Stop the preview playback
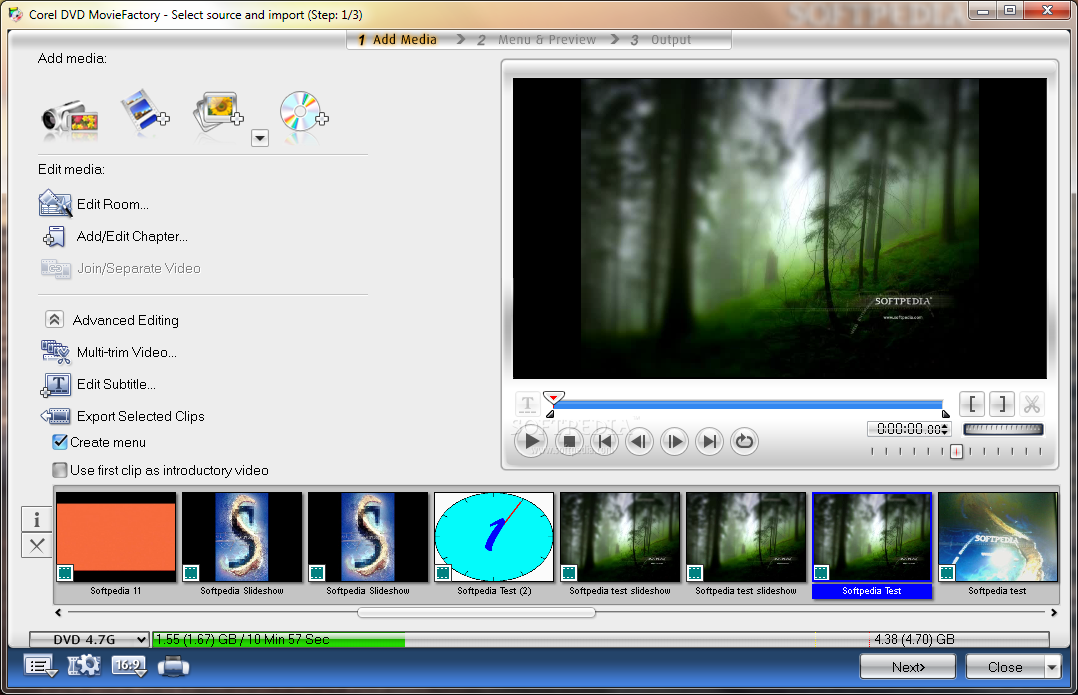 click(x=569, y=441)
